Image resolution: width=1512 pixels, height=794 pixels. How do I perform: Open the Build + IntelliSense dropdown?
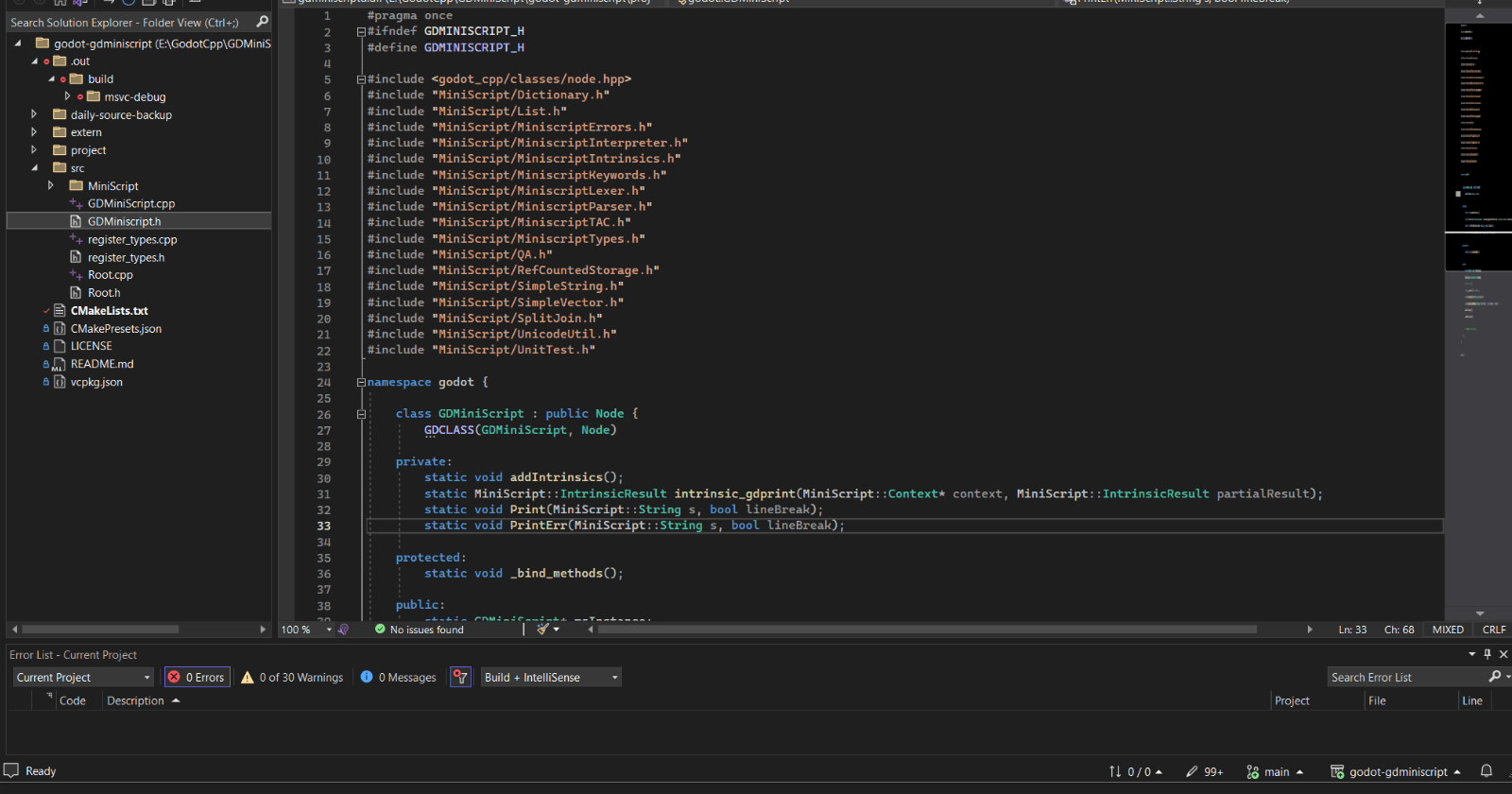tap(551, 677)
